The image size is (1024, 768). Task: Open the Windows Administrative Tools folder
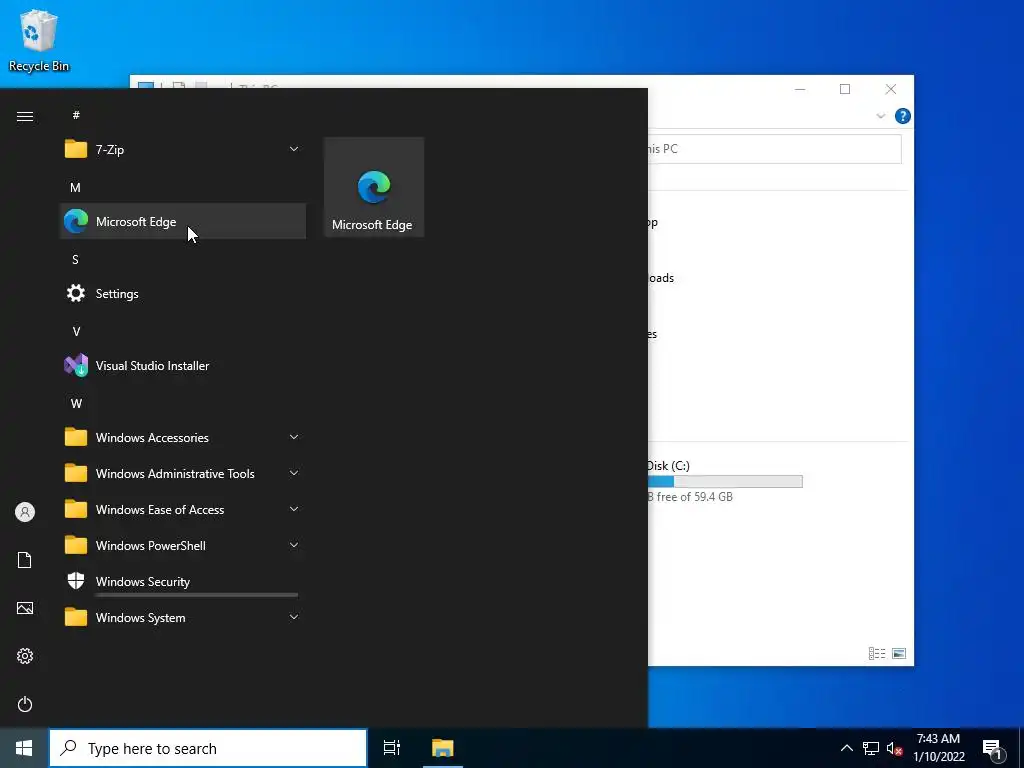[x=183, y=473]
